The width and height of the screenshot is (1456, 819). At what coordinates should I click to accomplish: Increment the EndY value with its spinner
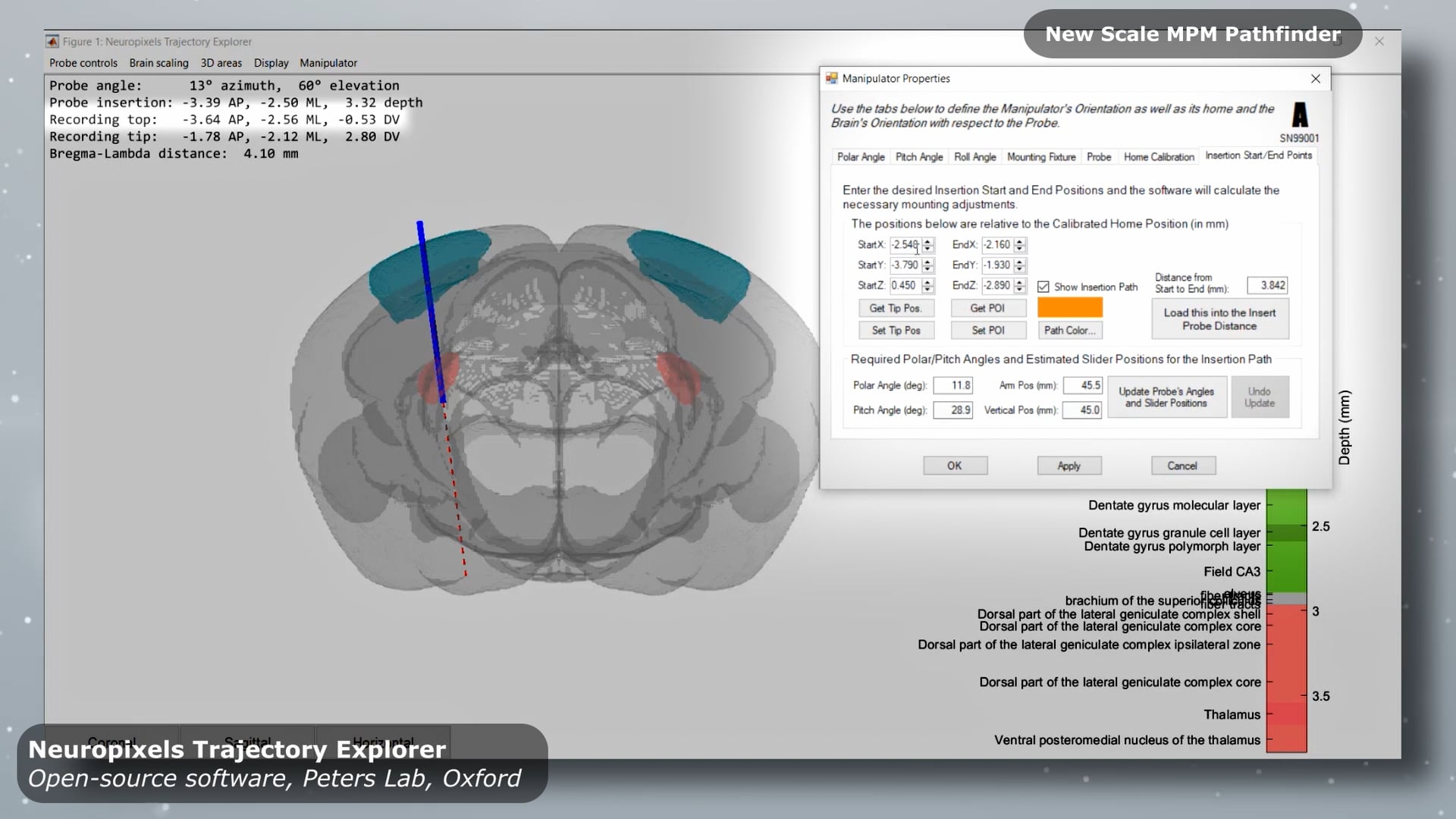tap(1021, 262)
